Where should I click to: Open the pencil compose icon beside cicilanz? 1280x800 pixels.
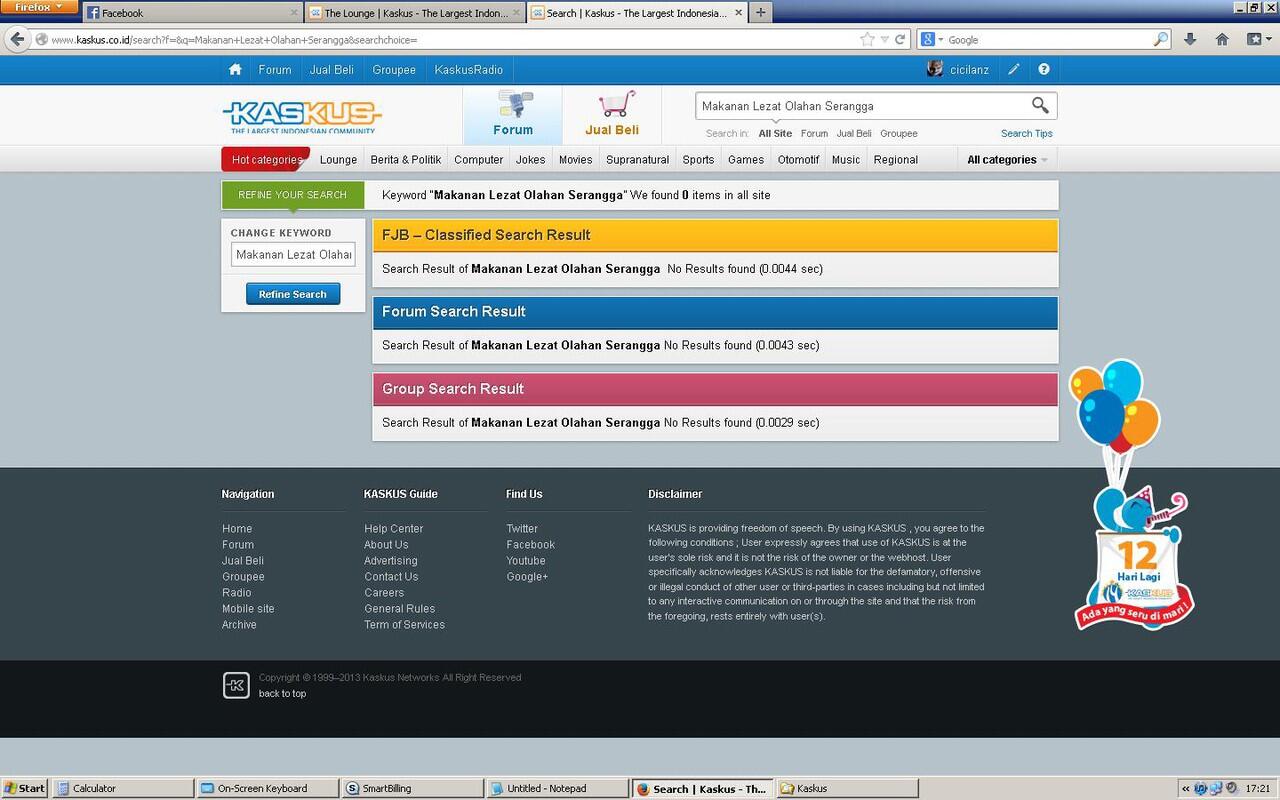click(1014, 70)
